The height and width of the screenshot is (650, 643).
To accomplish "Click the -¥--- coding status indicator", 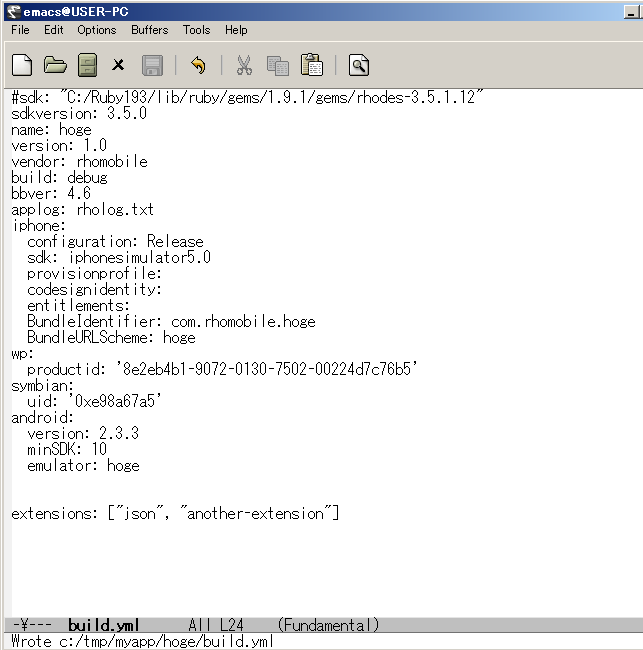I will [32, 625].
